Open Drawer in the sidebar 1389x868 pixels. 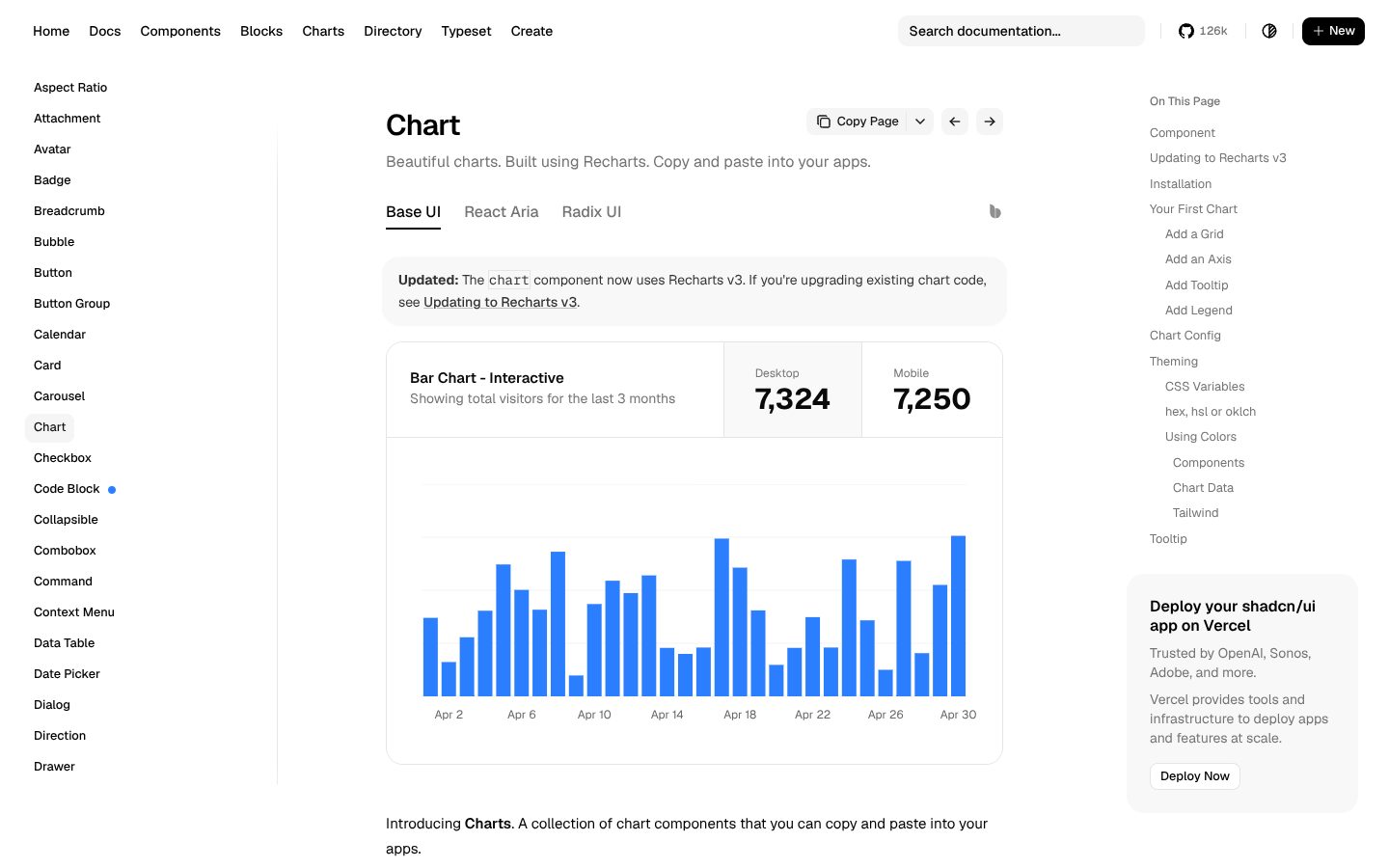pos(54,767)
